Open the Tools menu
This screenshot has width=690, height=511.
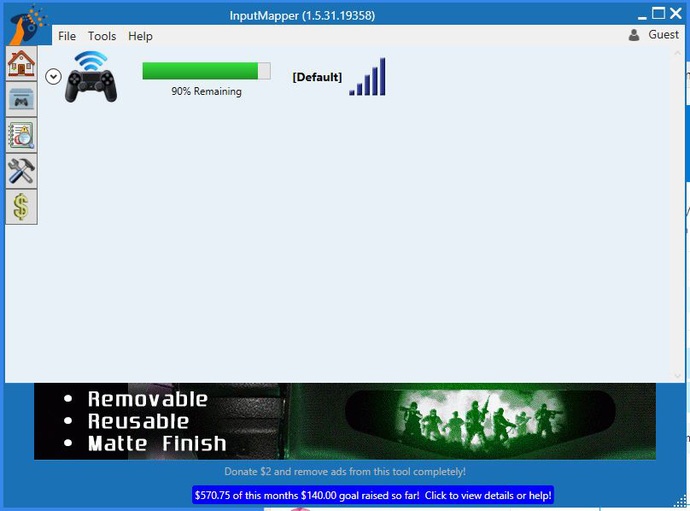pyautogui.click(x=102, y=36)
